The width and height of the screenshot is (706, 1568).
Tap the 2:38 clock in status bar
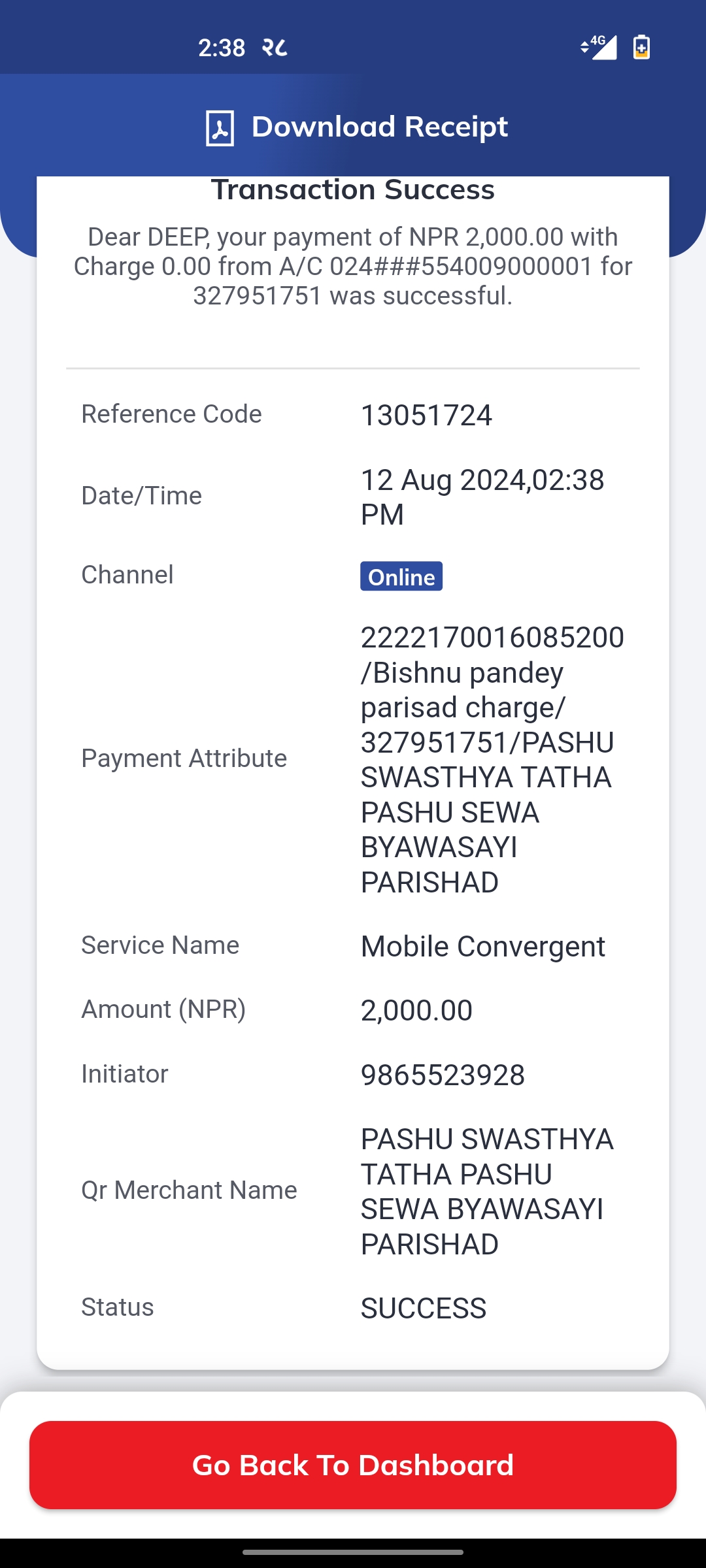pos(222,48)
